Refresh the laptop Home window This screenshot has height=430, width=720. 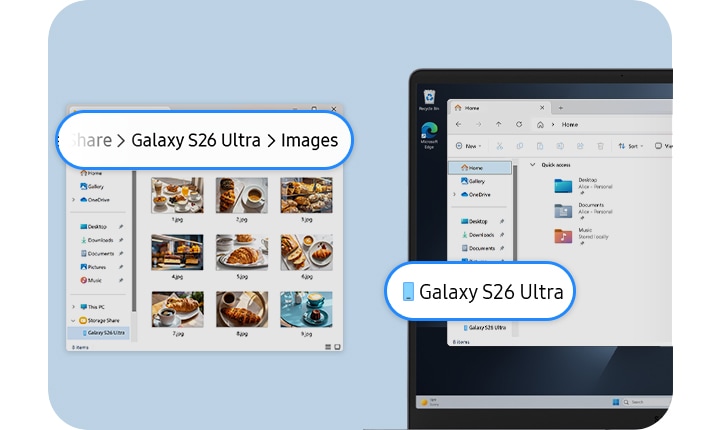coord(519,124)
